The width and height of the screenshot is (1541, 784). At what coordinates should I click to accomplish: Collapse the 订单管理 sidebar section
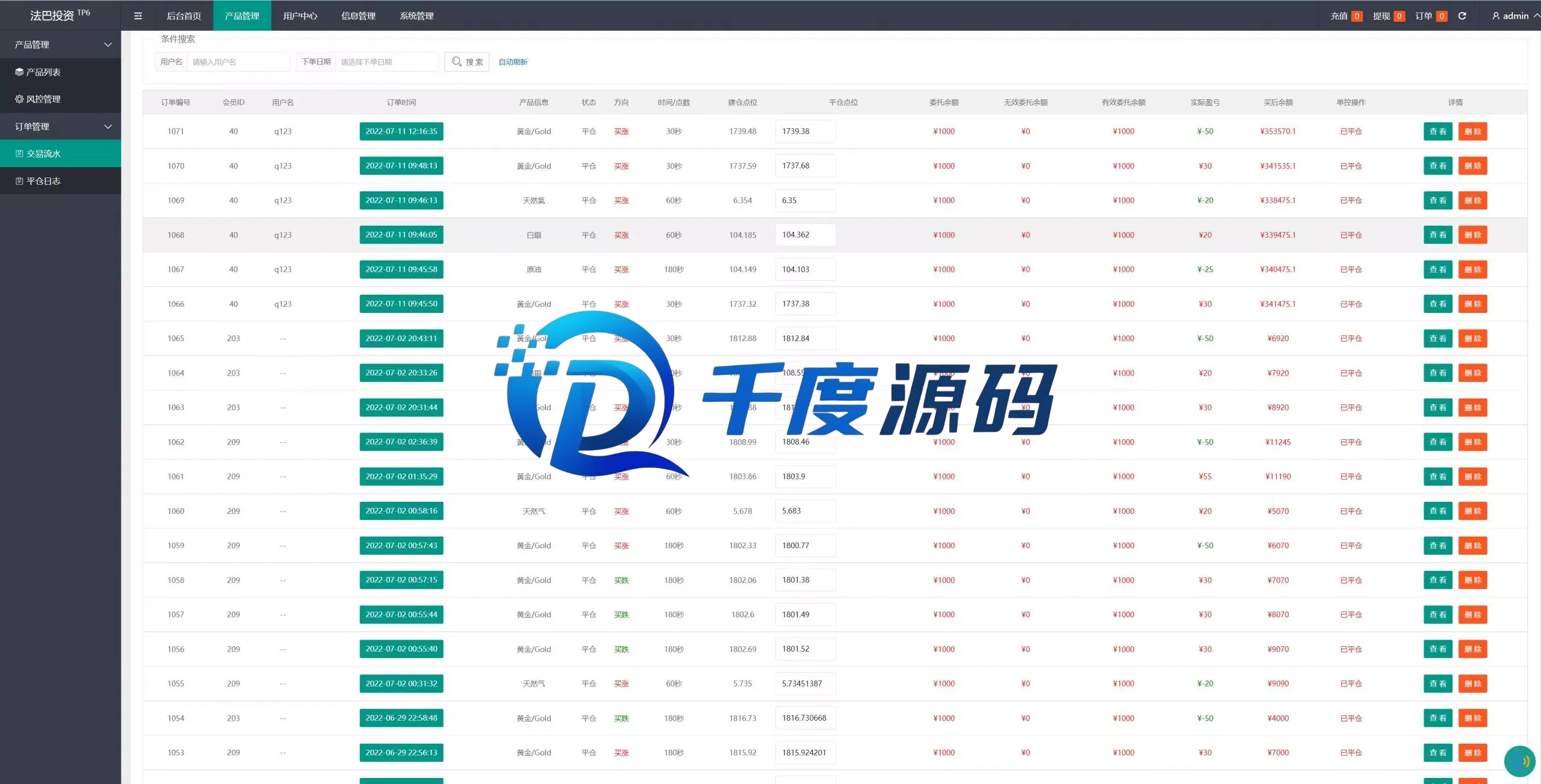click(60, 126)
